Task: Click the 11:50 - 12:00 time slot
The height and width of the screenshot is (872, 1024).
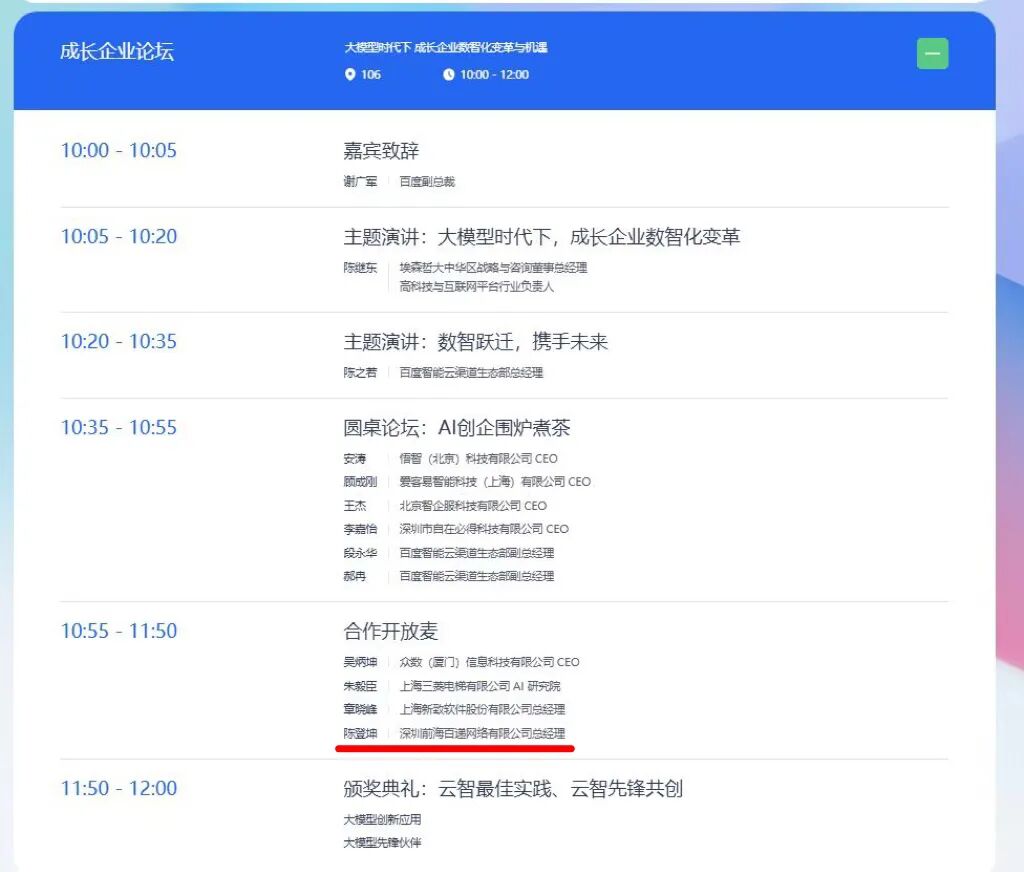Action: (x=119, y=788)
